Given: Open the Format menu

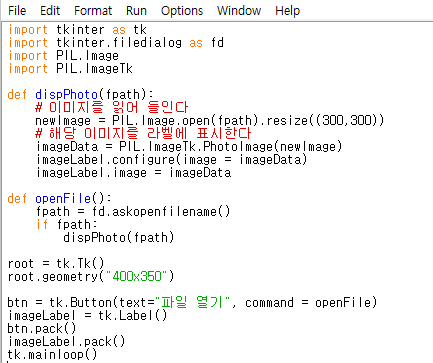Looking at the screenshot, I should [x=93, y=11].
